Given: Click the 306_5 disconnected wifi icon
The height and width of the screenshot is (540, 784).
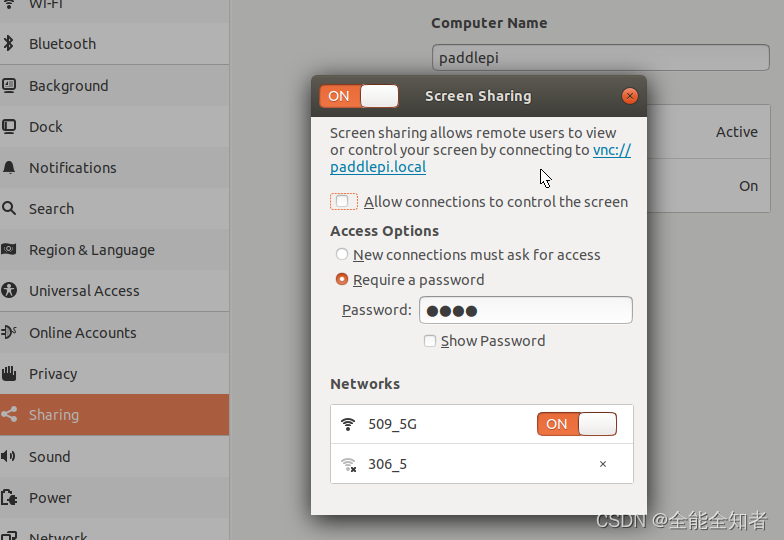Looking at the screenshot, I should pyautogui.click(x=348, y=464).
